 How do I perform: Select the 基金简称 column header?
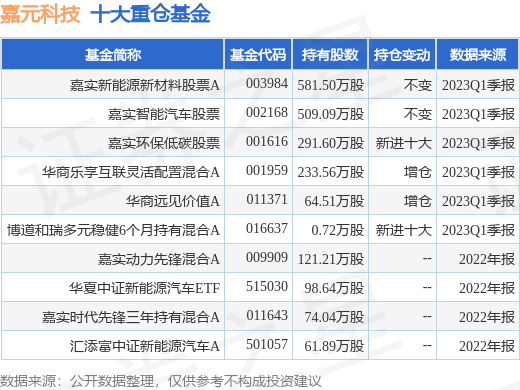[x=113, y=55]
